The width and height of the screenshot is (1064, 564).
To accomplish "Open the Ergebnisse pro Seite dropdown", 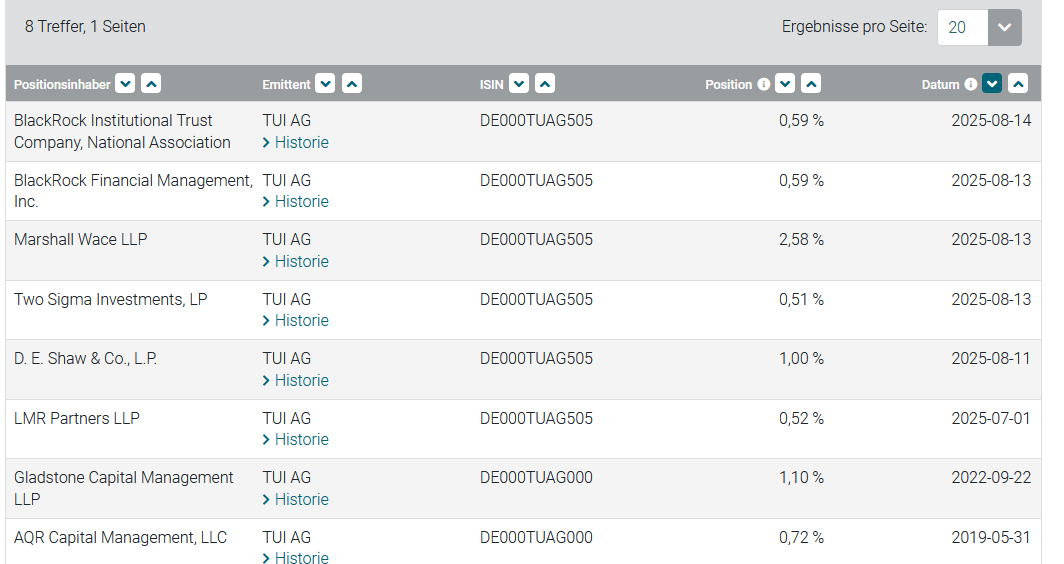I will pyautogui.click(x=1005, y=27).
